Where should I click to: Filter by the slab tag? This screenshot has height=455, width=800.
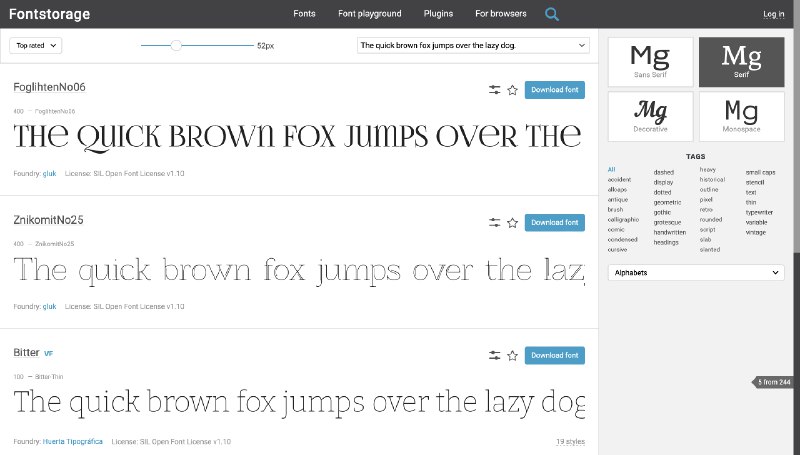tap(705, 239)
